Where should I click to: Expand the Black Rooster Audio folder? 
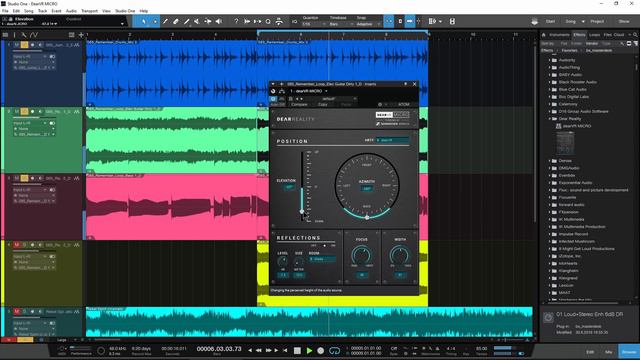pyautogui.click(x=549, y=82)
